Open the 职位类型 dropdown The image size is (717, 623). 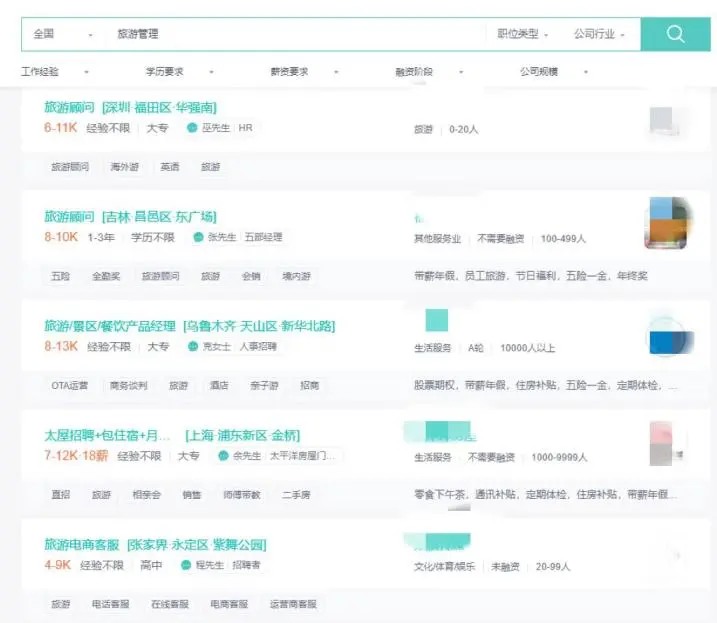523,34
